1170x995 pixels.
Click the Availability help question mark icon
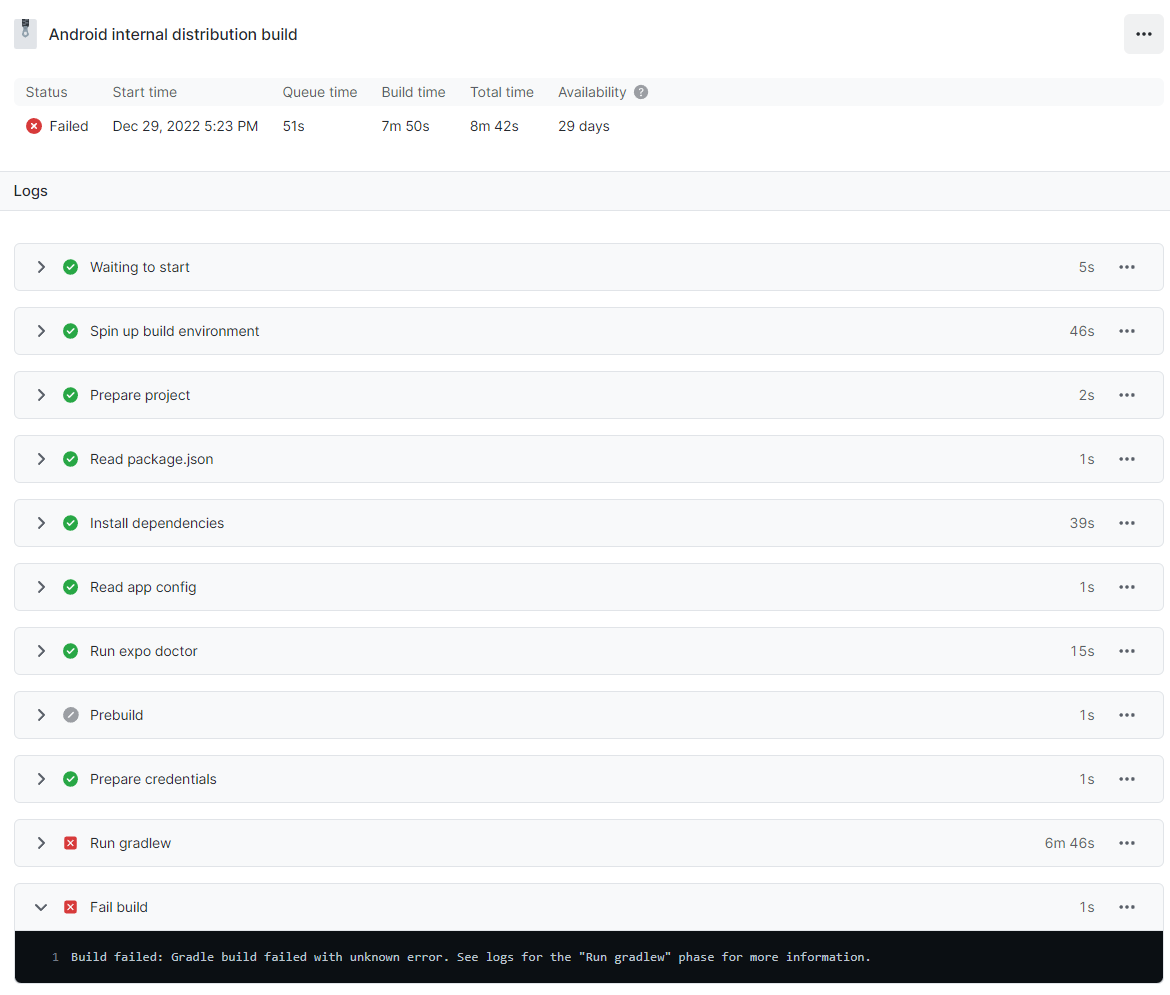[x=641, y=92]
